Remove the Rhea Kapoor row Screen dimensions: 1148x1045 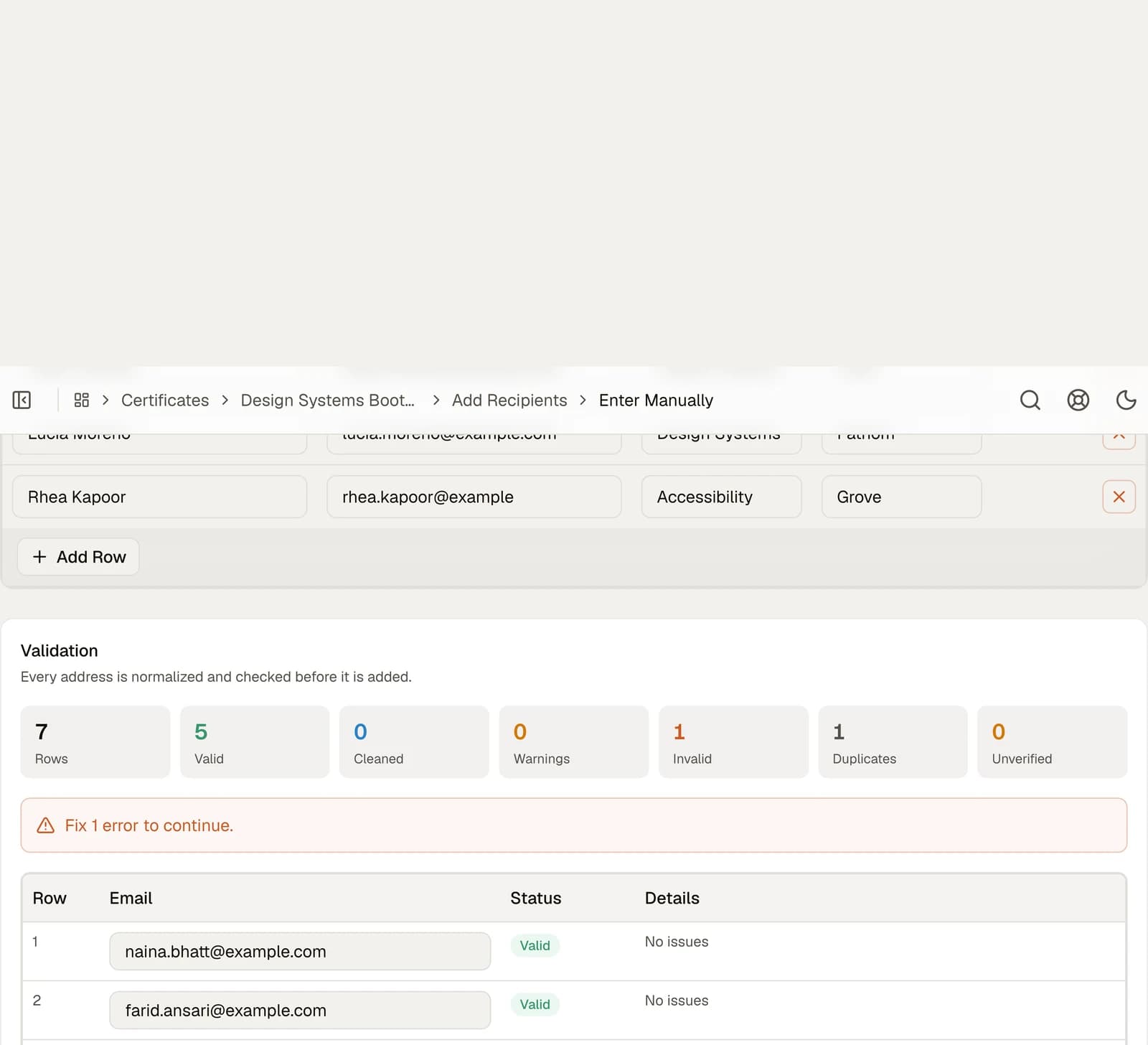point(1119,497)
